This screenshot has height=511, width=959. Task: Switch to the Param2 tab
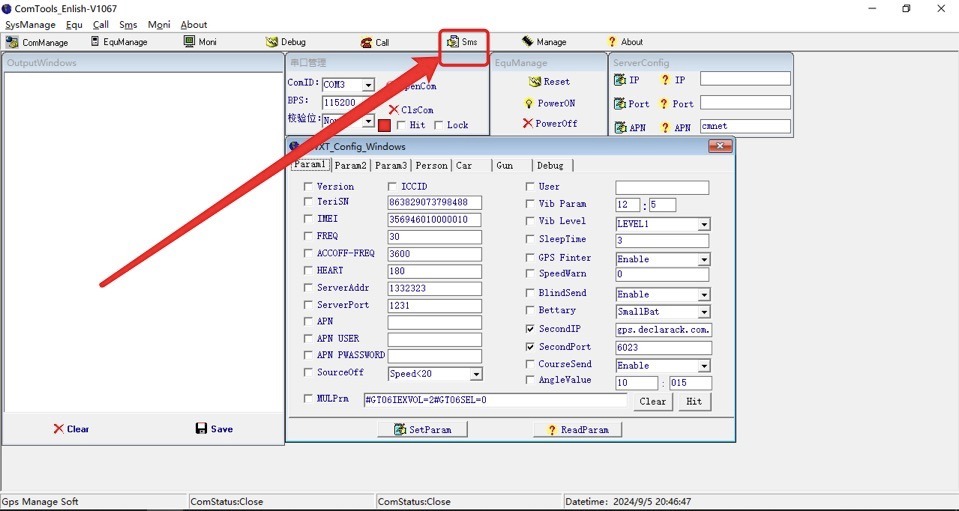(350, 166)
